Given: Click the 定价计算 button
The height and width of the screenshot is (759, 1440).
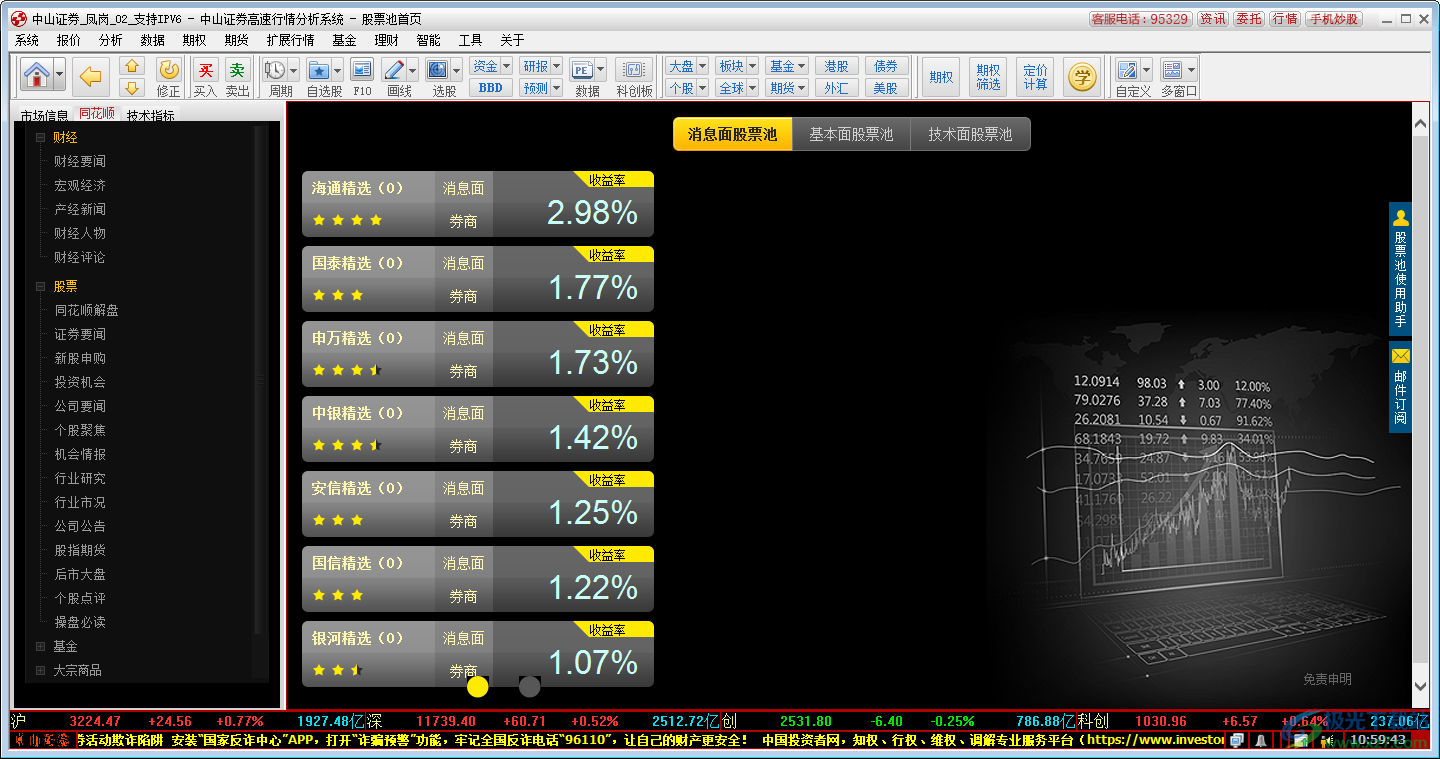Looking at the screenshot, I should tap(1035, 77).
